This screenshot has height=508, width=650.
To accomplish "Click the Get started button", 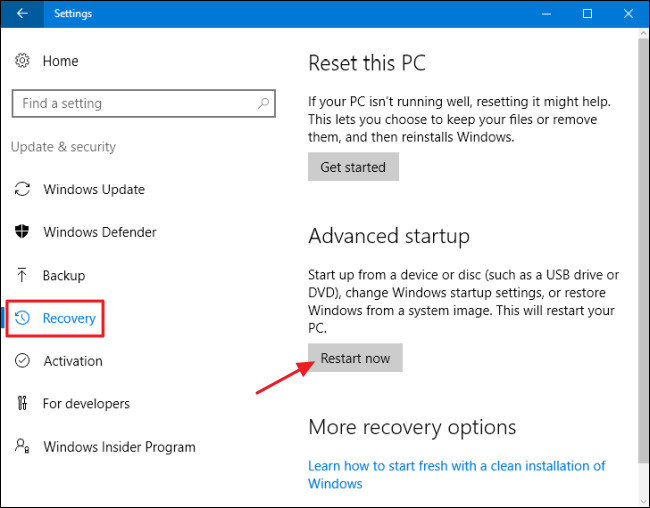I will 353,167.
